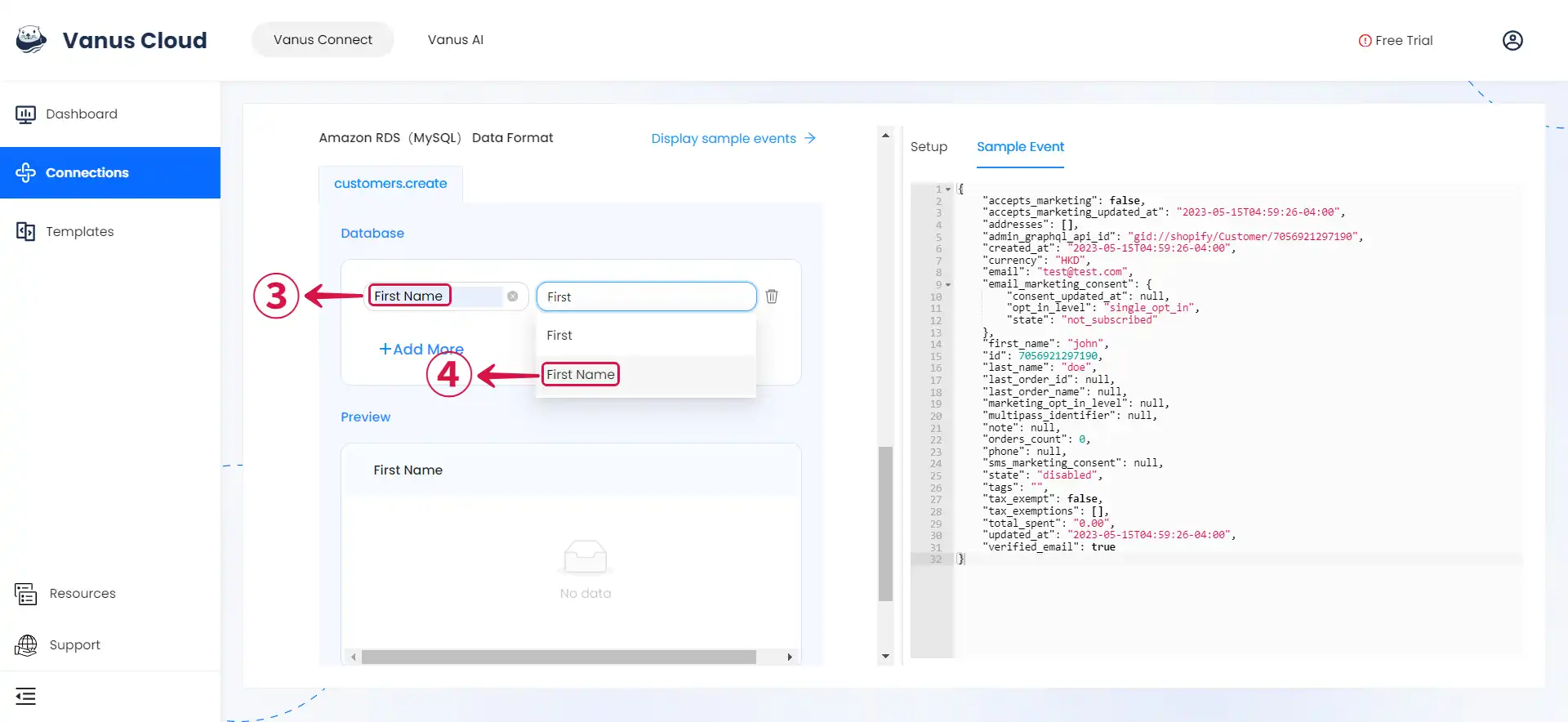Viewport: 1568px width, 722px height.
Task: Click the Vanus Cloud otter logo
Action: [x=32, y=39]
